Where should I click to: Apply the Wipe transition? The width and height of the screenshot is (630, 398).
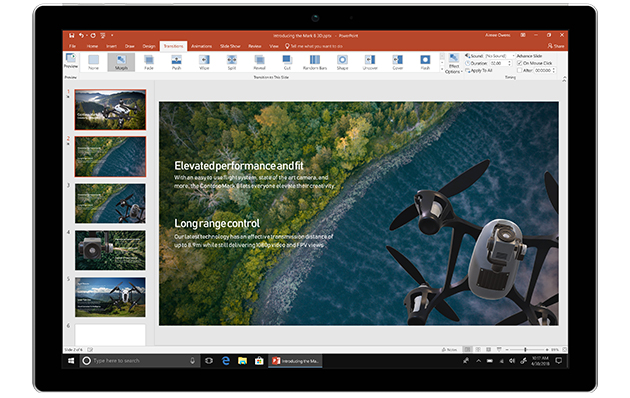pyautogui.click(x=204, y=62)
